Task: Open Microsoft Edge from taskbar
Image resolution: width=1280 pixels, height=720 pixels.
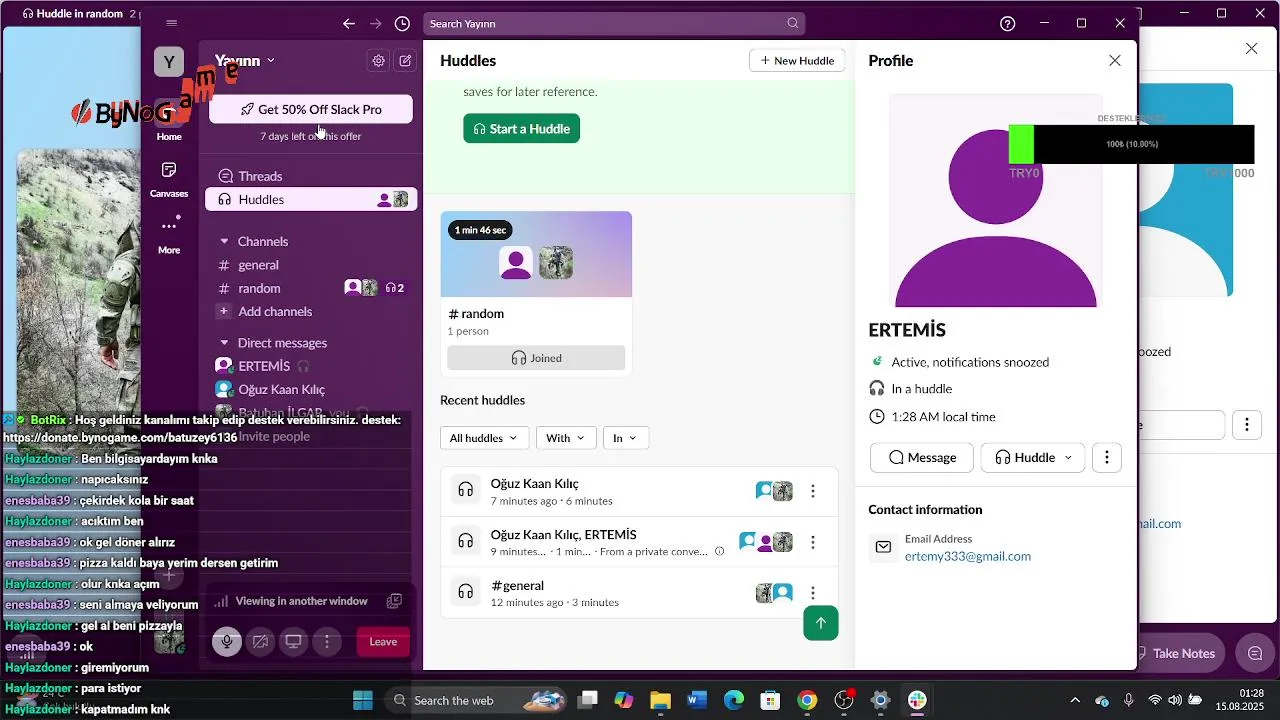Action: 734,700
